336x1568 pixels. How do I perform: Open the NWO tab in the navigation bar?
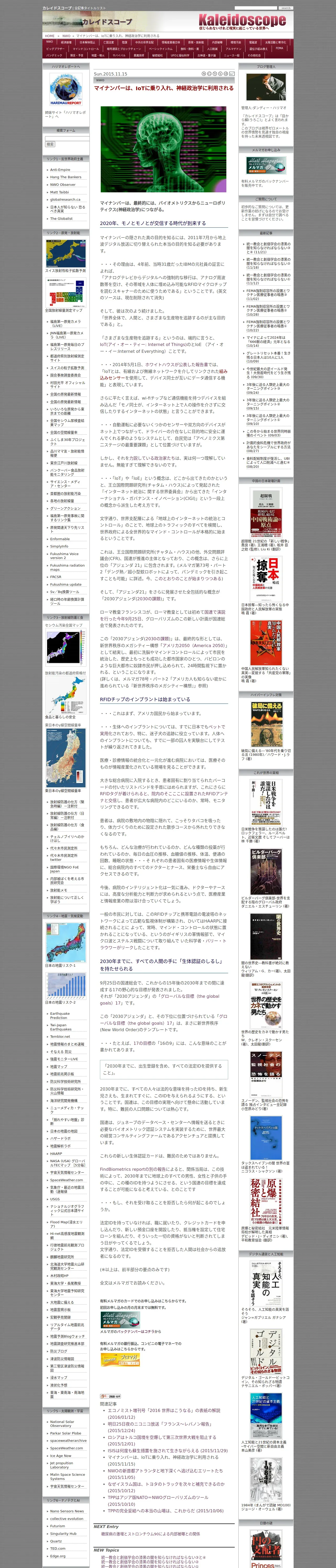pos(50,42)
